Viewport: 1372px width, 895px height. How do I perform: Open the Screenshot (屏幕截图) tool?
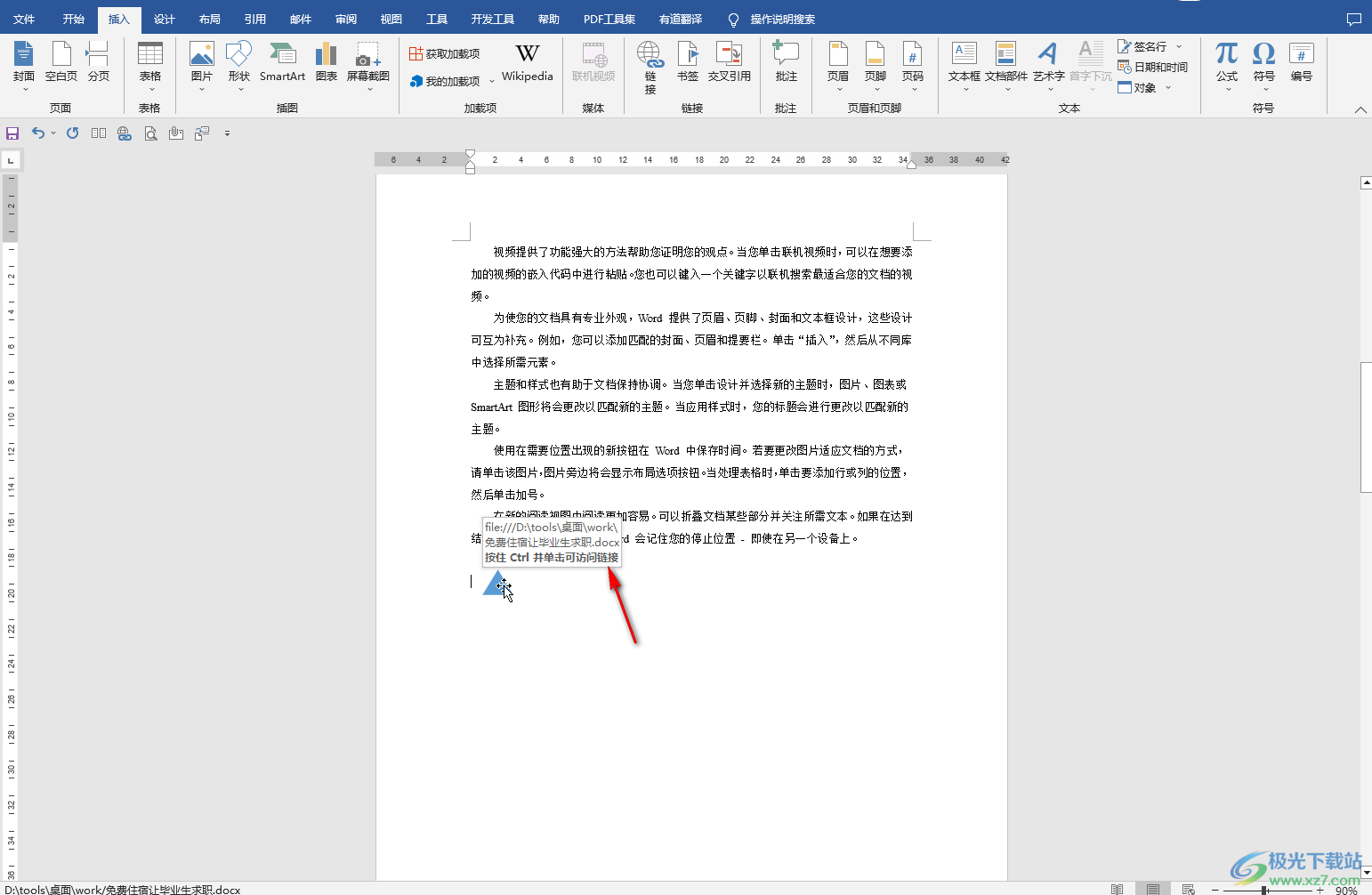tap(368, 64)
